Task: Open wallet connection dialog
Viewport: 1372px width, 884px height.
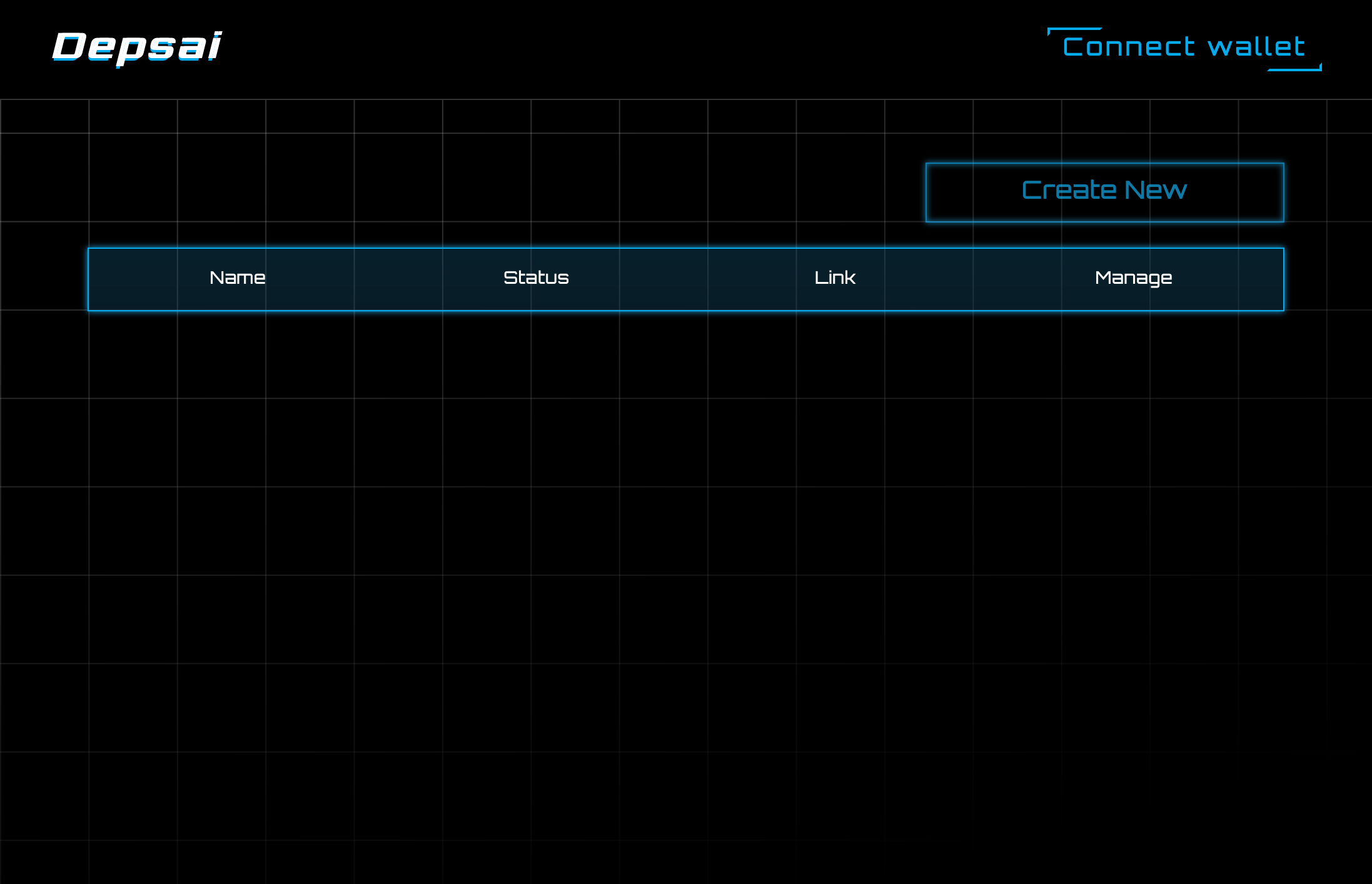Action: [x=1184, y=48]
